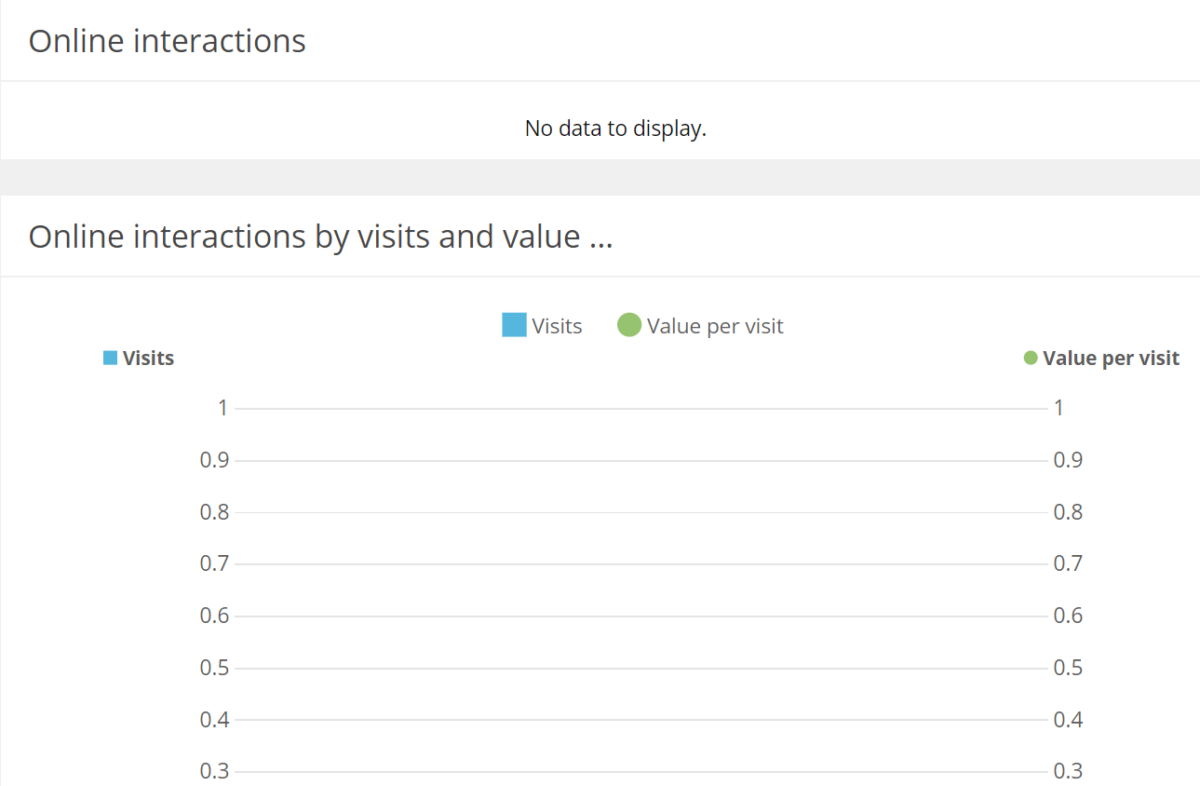This screenshot has height=786, width=1200.
Task: Click the bold Visits axis title
Action: 148,357
